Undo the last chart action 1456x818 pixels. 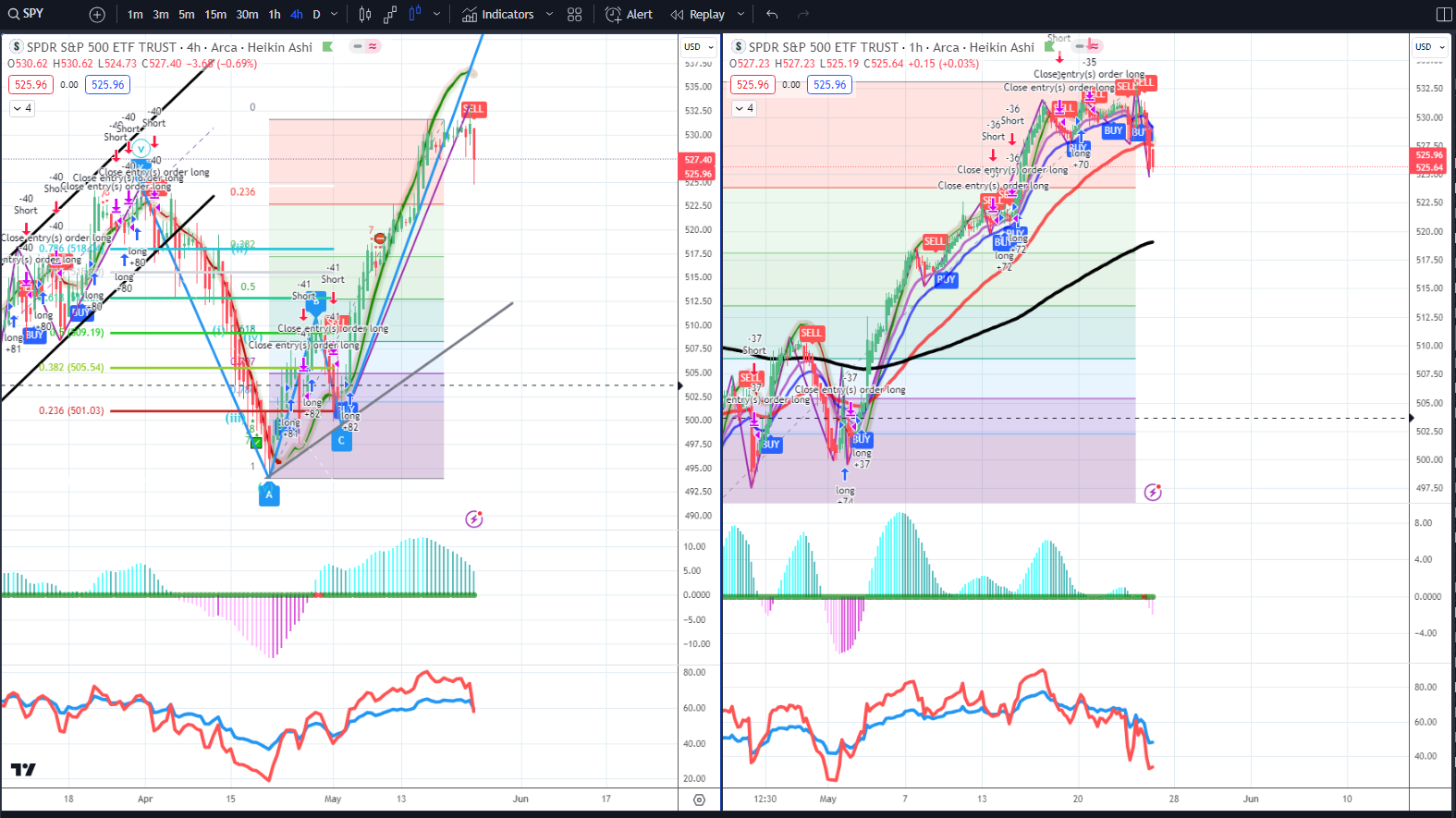coord(772,15)
